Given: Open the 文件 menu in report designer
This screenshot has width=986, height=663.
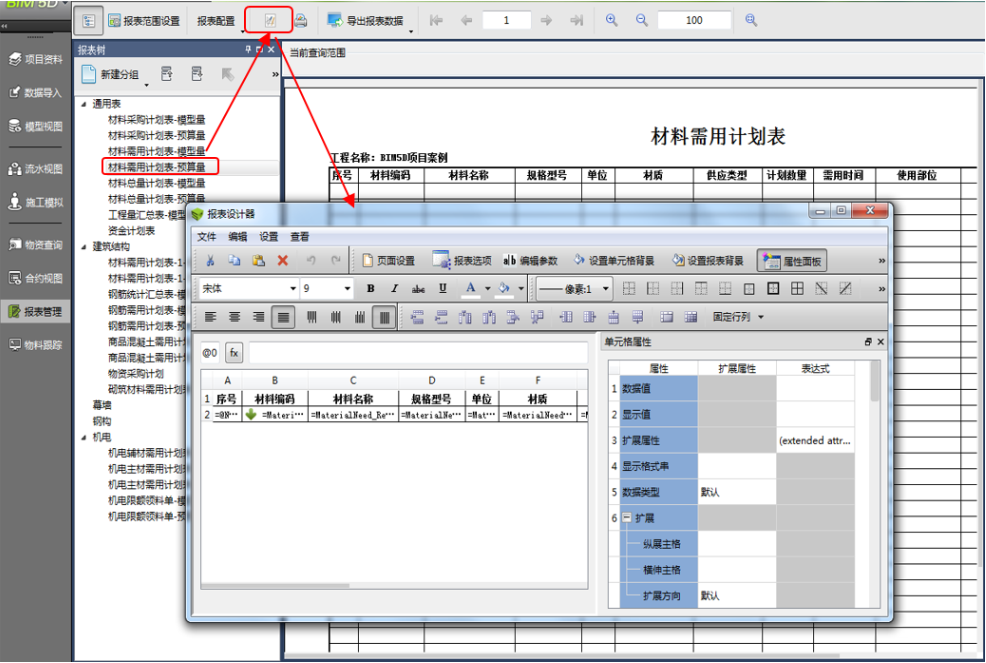Looking at the screenshot, I should (207, 237).
